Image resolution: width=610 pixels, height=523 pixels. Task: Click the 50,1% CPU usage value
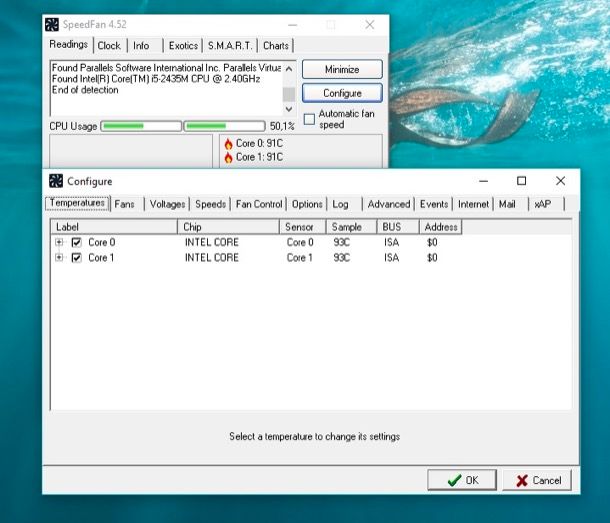[x=282, y=126]
